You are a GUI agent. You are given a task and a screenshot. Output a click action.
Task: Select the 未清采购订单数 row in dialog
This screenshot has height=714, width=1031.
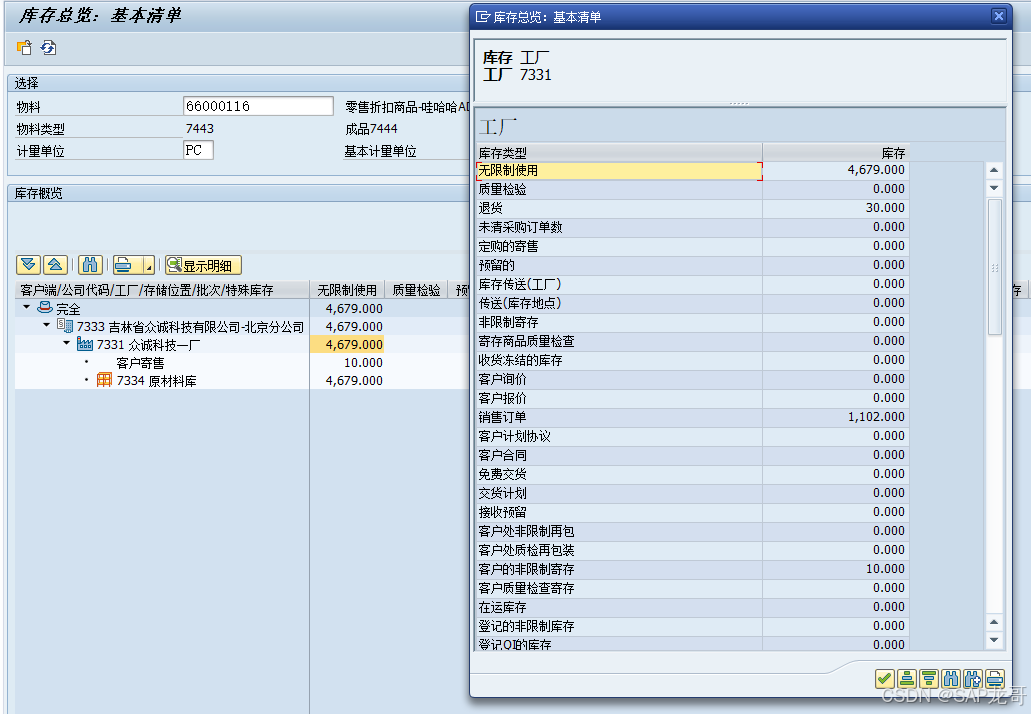692,227
